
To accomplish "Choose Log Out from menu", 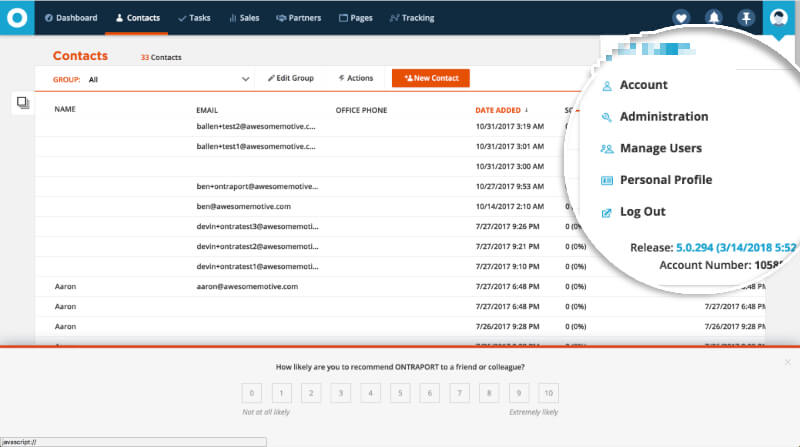I will pyautogui.click(x=642, y=211).
